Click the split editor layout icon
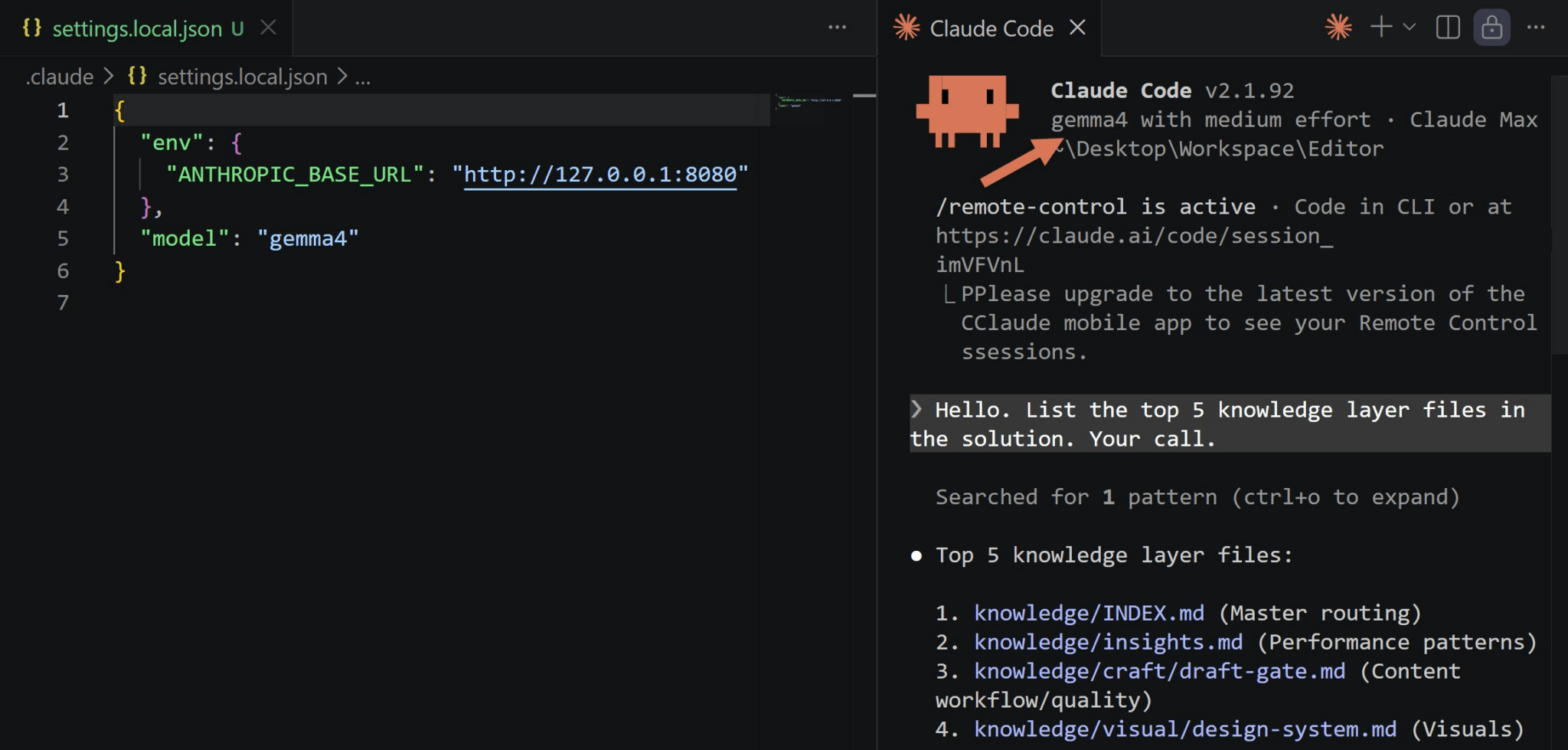Image resolution: width=1568 pixels, height=750 pixels. [x=1448, y=28]
